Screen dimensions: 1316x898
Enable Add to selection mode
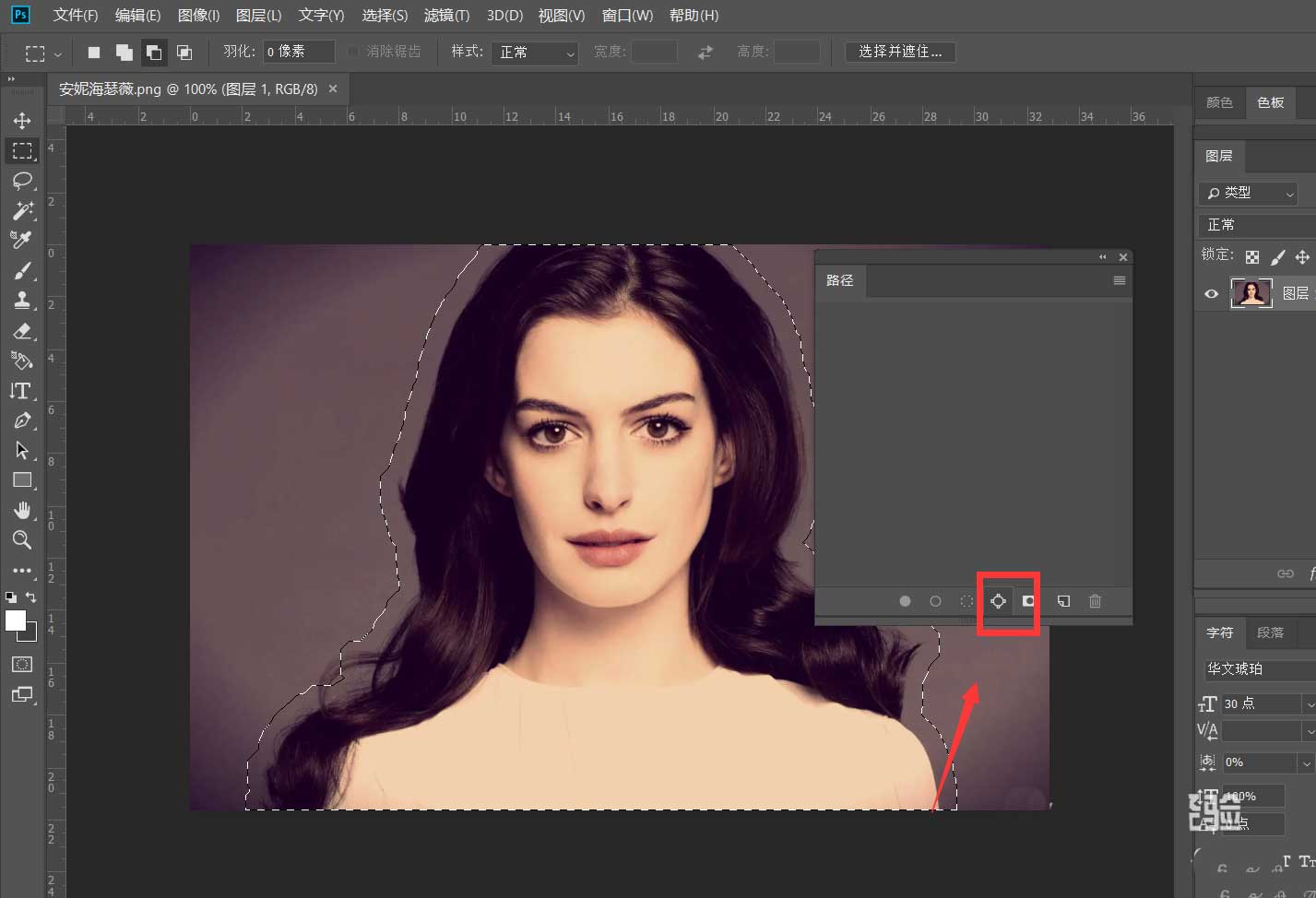point(124,53)
